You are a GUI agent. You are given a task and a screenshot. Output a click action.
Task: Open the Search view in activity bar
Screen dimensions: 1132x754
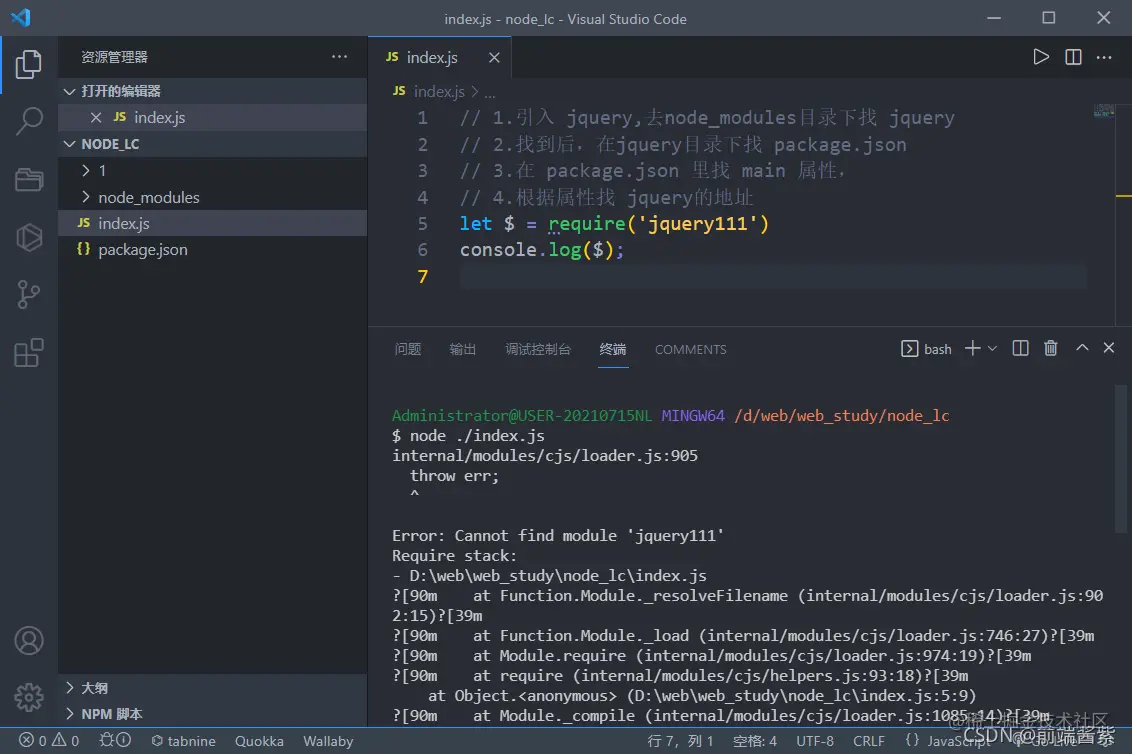(28, 121)
